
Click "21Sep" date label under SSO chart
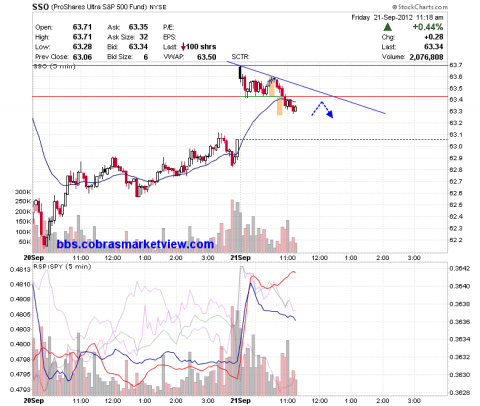point(240,258)
